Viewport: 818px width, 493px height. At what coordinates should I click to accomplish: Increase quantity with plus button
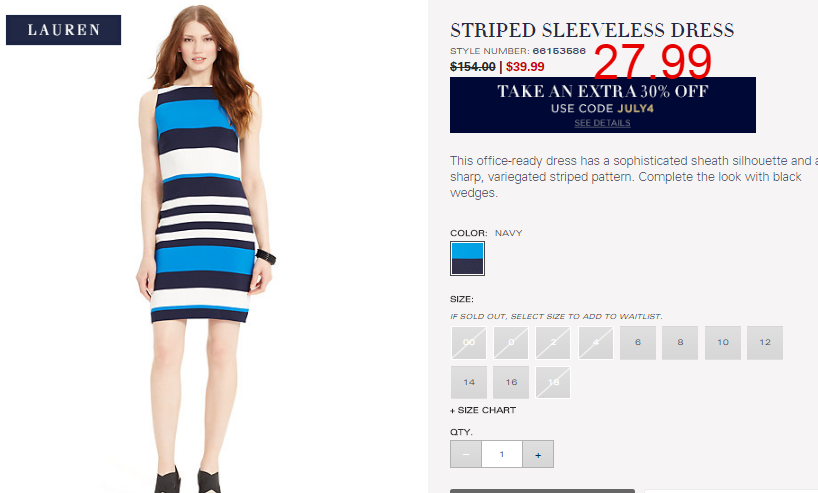(538, 454)
